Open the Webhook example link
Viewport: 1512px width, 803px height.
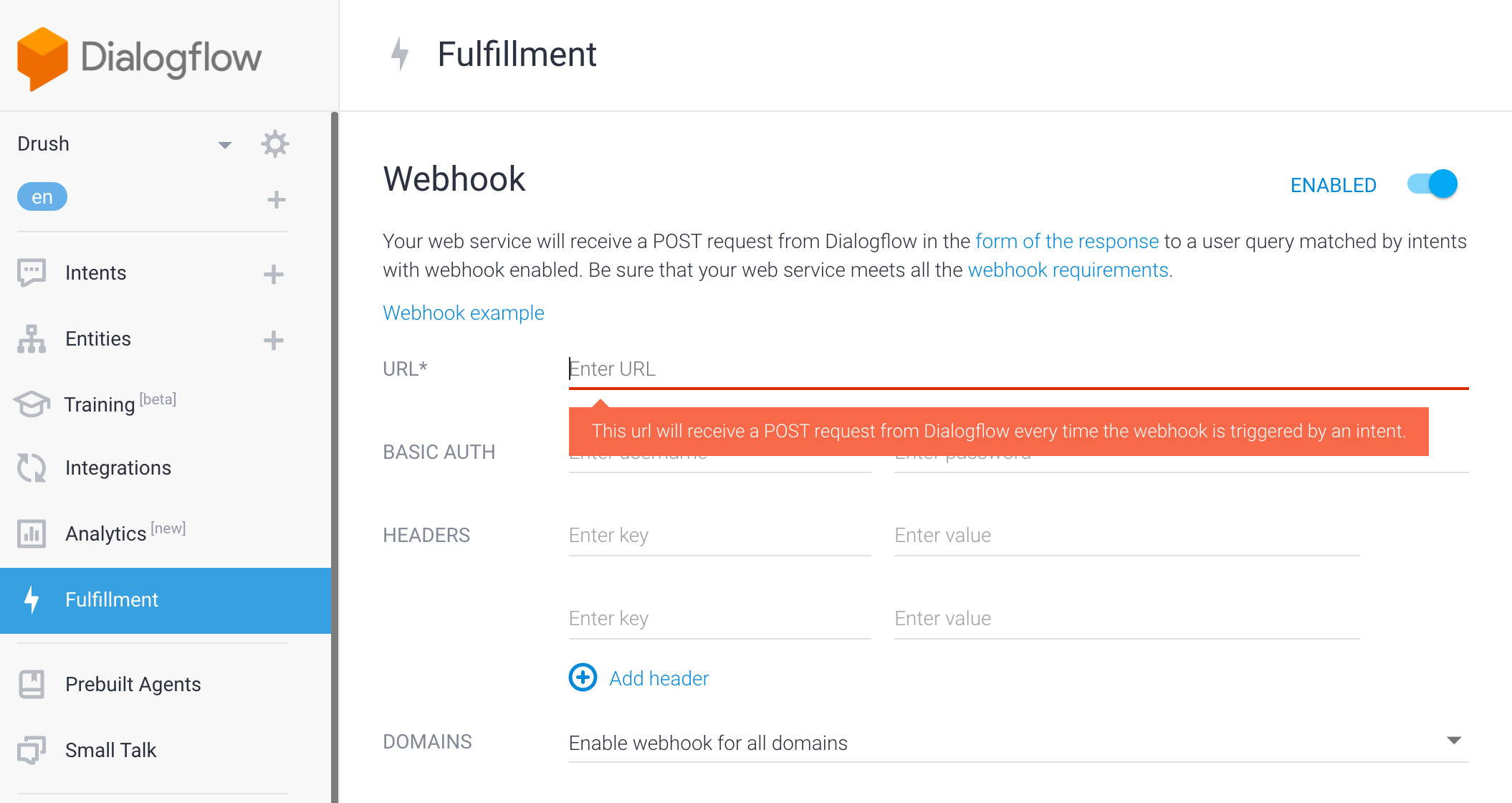(x=463, y=313)
